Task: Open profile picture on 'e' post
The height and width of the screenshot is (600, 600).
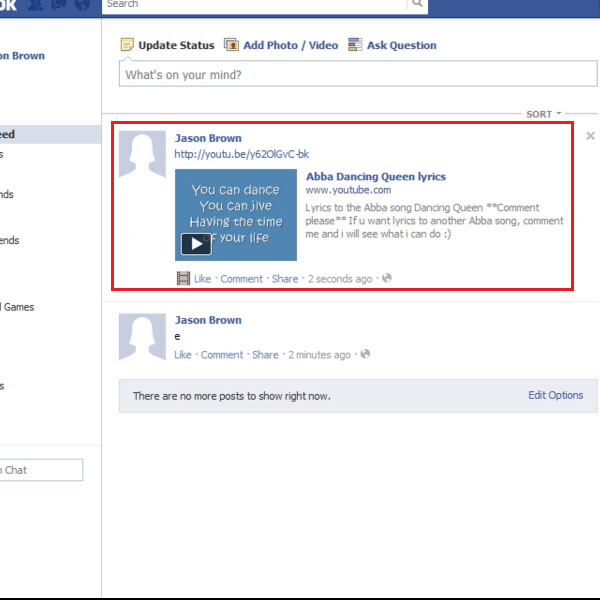Action: pyautogui.click(x=142, y=337)
